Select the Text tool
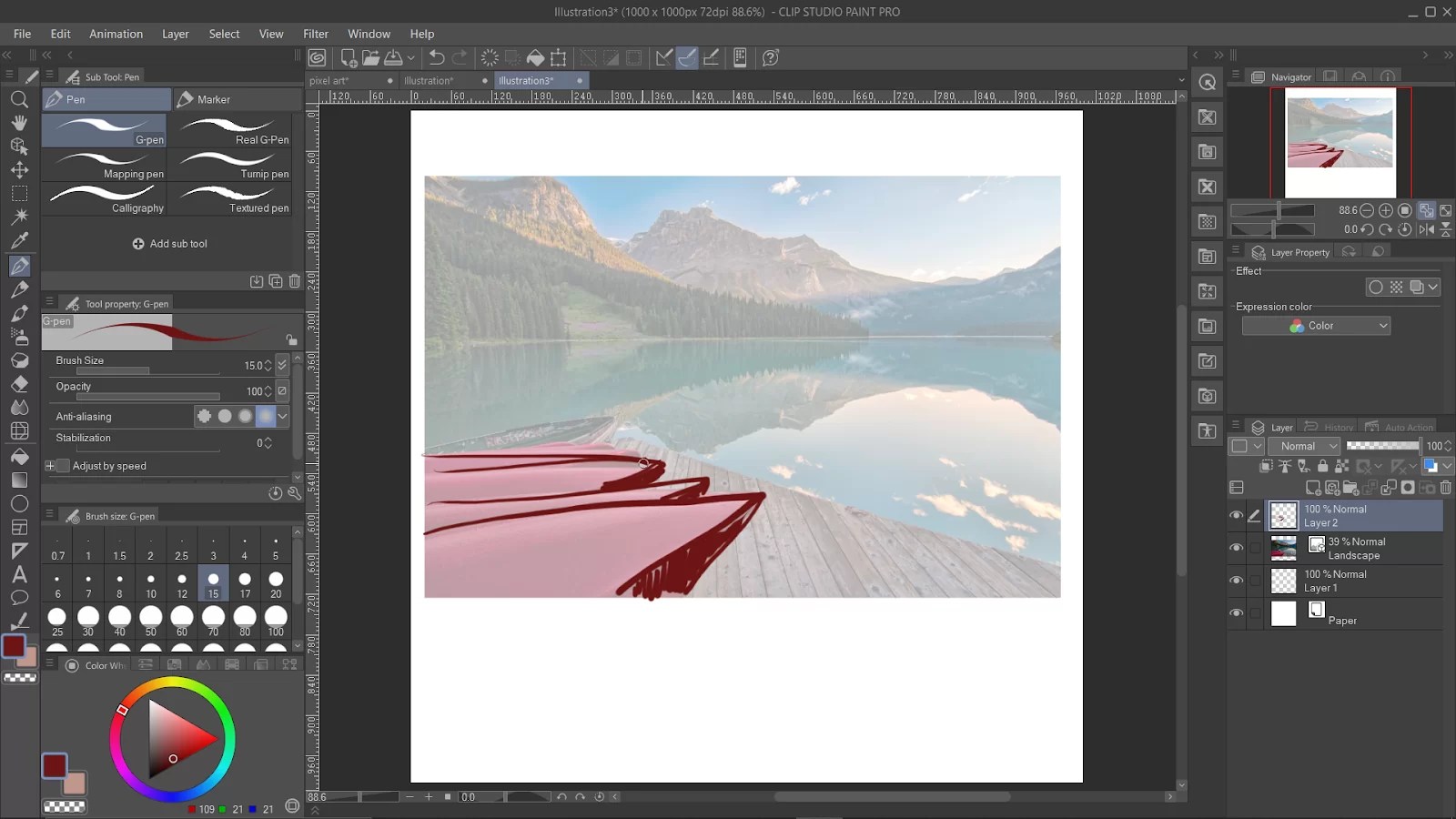The height and width of the screenshot is (819, 1456). 19,574
